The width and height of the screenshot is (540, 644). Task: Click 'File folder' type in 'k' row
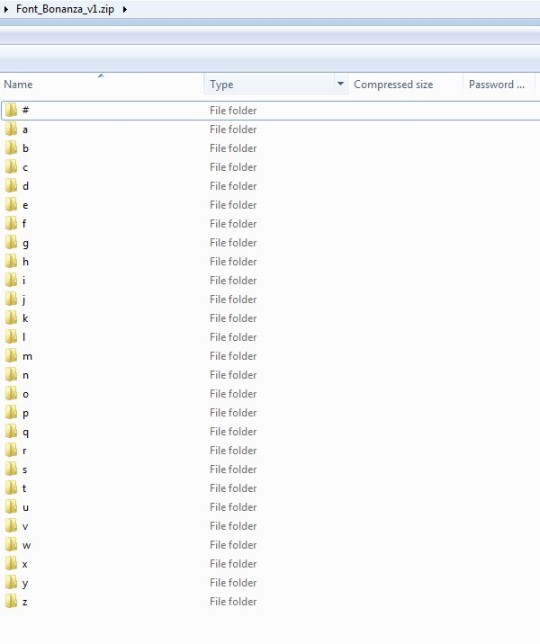pos(233,318)
